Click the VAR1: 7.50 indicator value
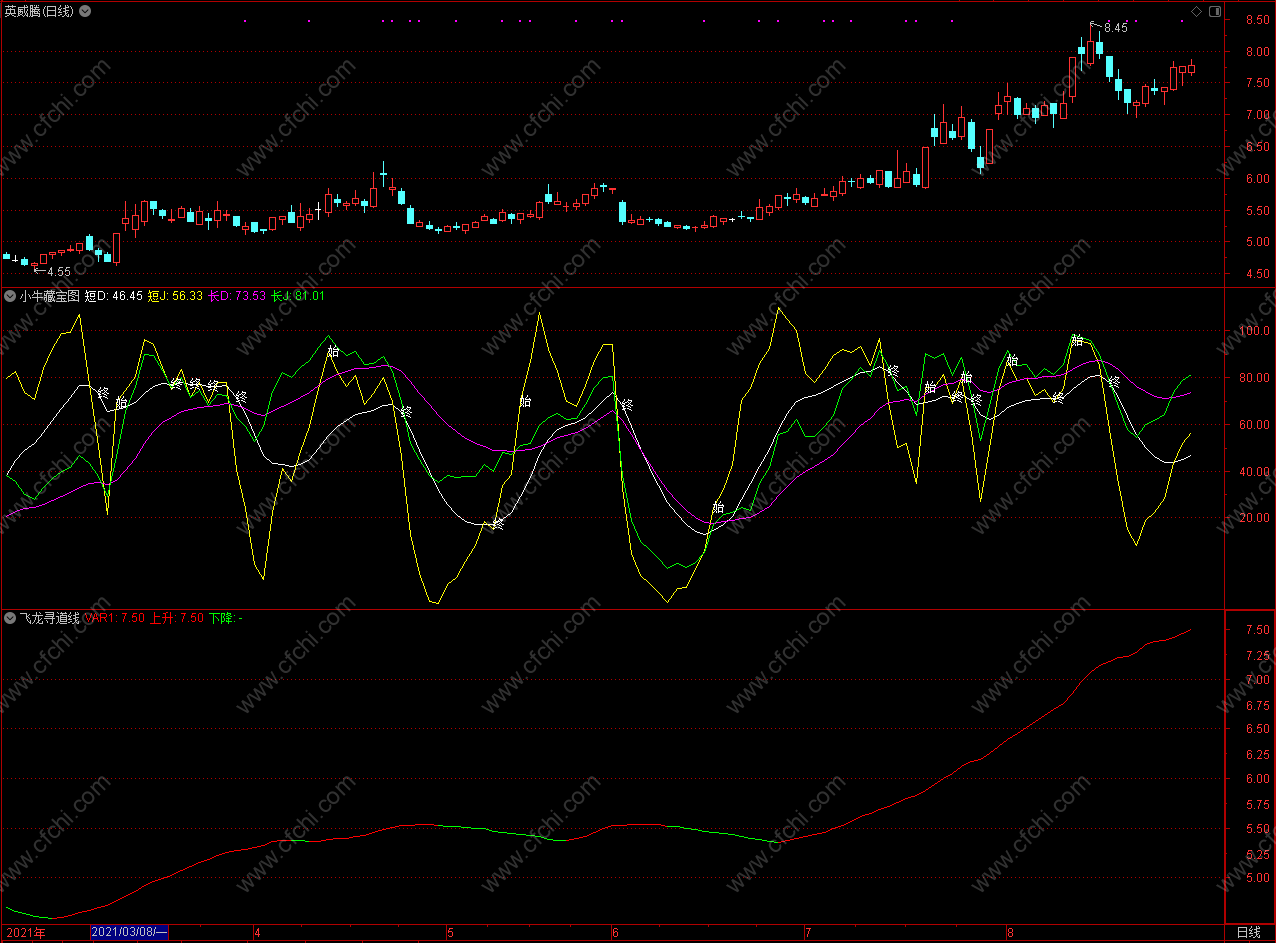 [x=114, y=618]
